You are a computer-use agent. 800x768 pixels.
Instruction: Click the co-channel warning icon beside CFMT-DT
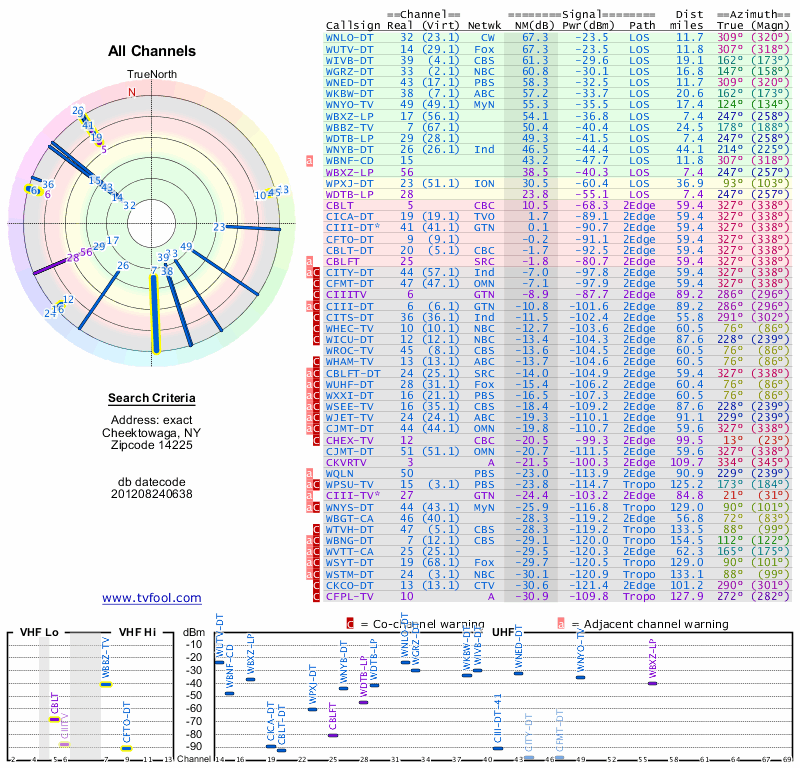coord(316,284)
